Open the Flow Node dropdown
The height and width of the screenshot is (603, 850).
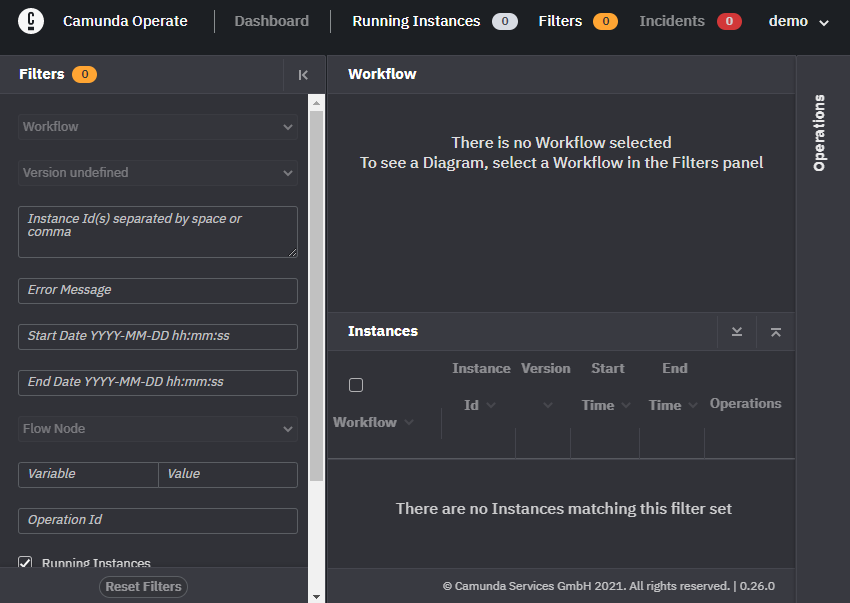158,429
